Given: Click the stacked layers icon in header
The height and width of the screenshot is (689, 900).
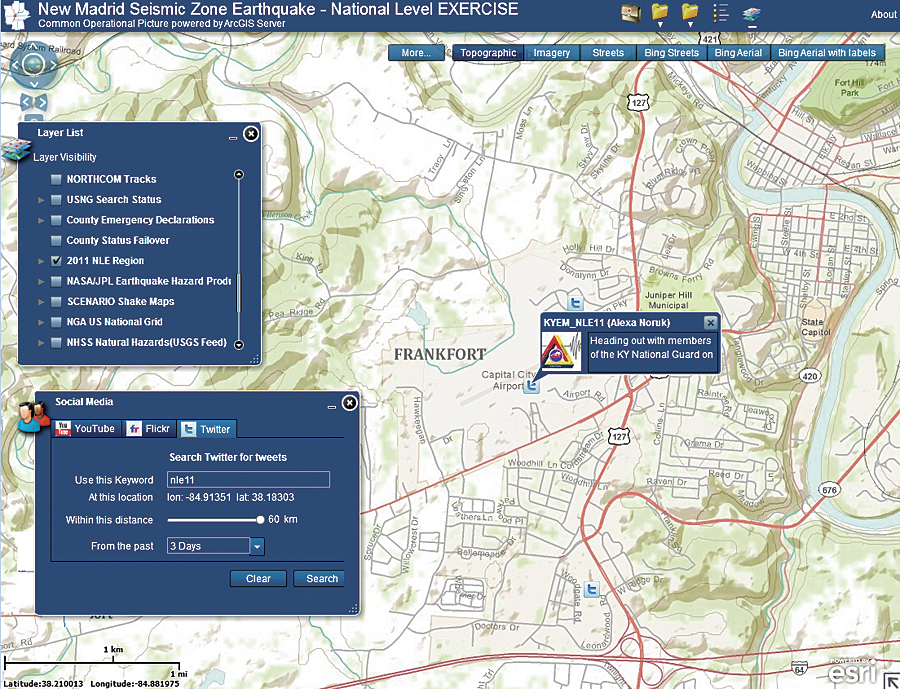Looking at the screenshot, I should (751, 14).
